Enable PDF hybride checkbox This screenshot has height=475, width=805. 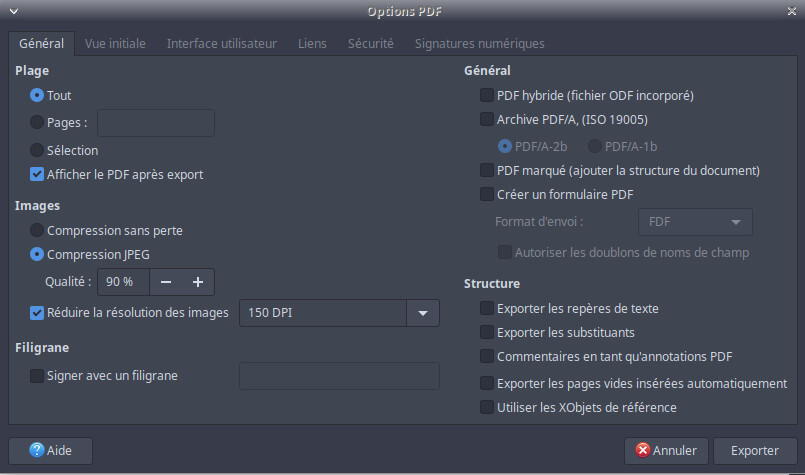tap(487, 96)
